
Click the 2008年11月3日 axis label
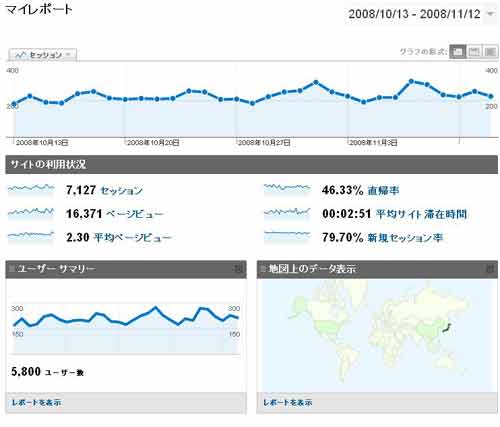374,143
